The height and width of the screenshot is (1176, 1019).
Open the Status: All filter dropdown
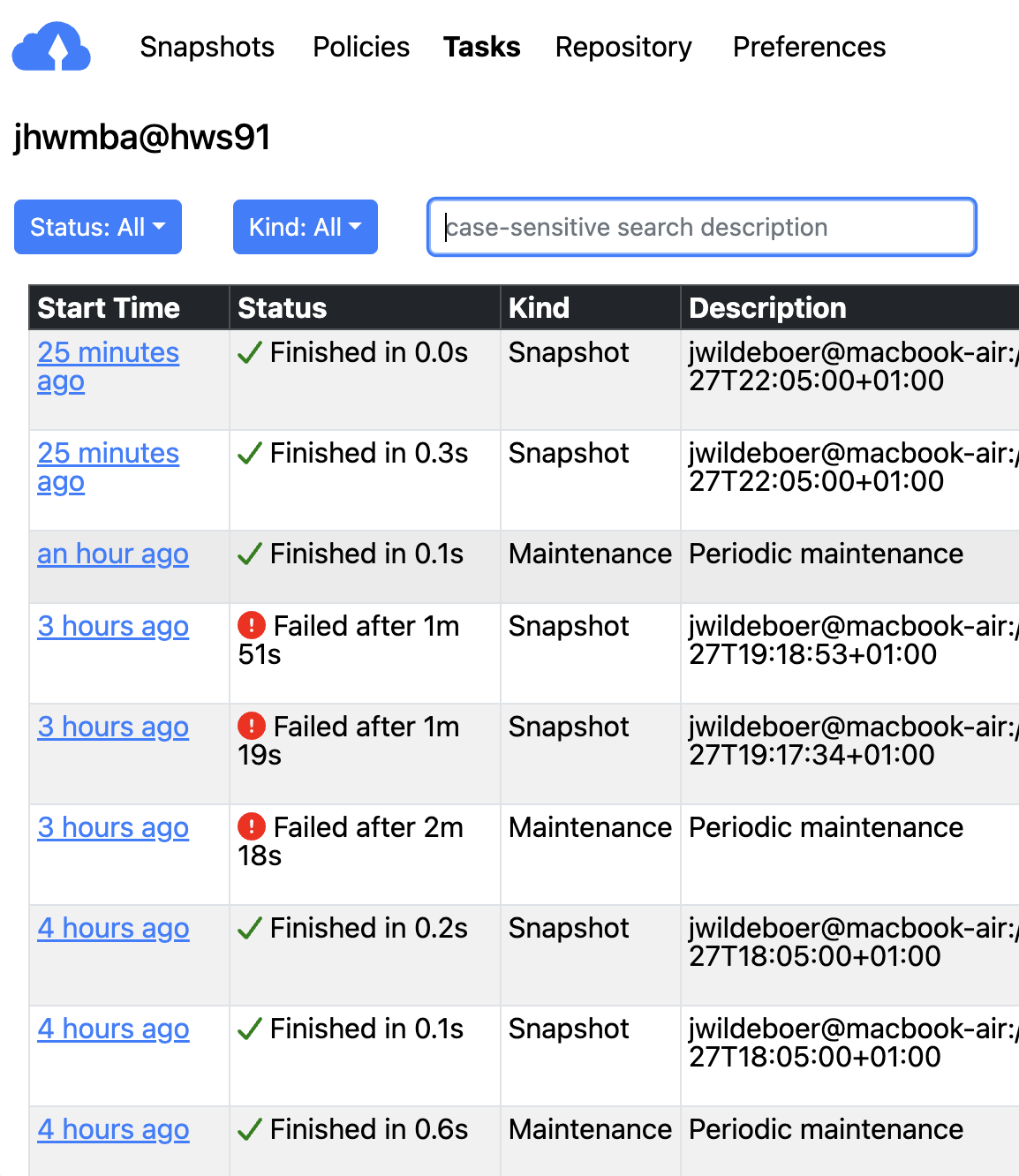tap(98, 227)
